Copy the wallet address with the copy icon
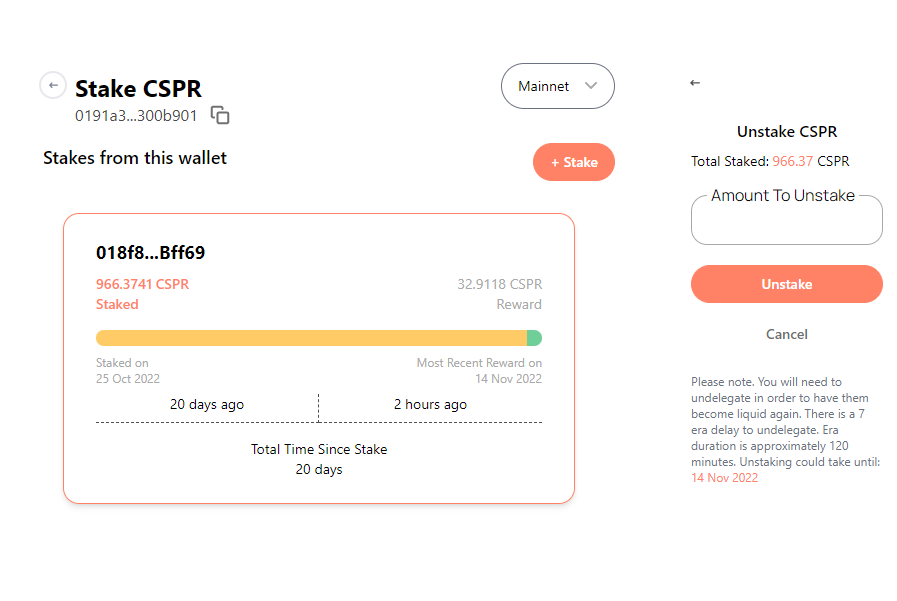The width and height of the screenshot is (897, 601). coord(220,115)
